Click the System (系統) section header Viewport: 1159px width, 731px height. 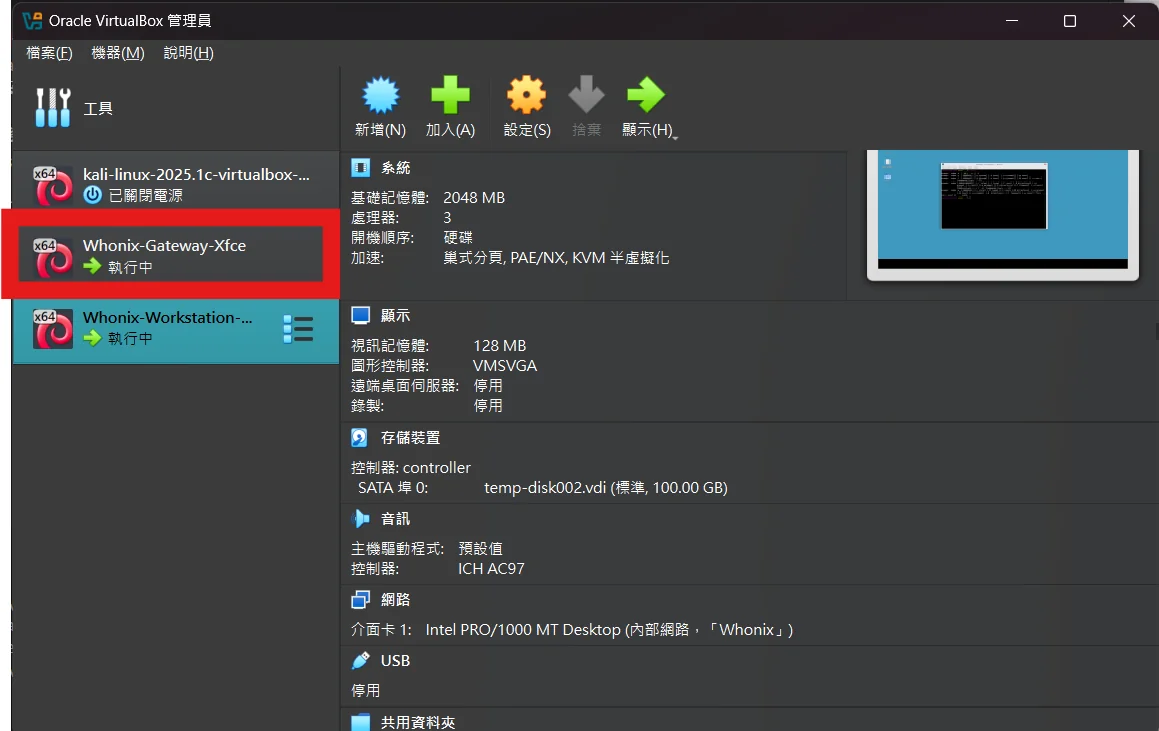[x=395, y=168]
